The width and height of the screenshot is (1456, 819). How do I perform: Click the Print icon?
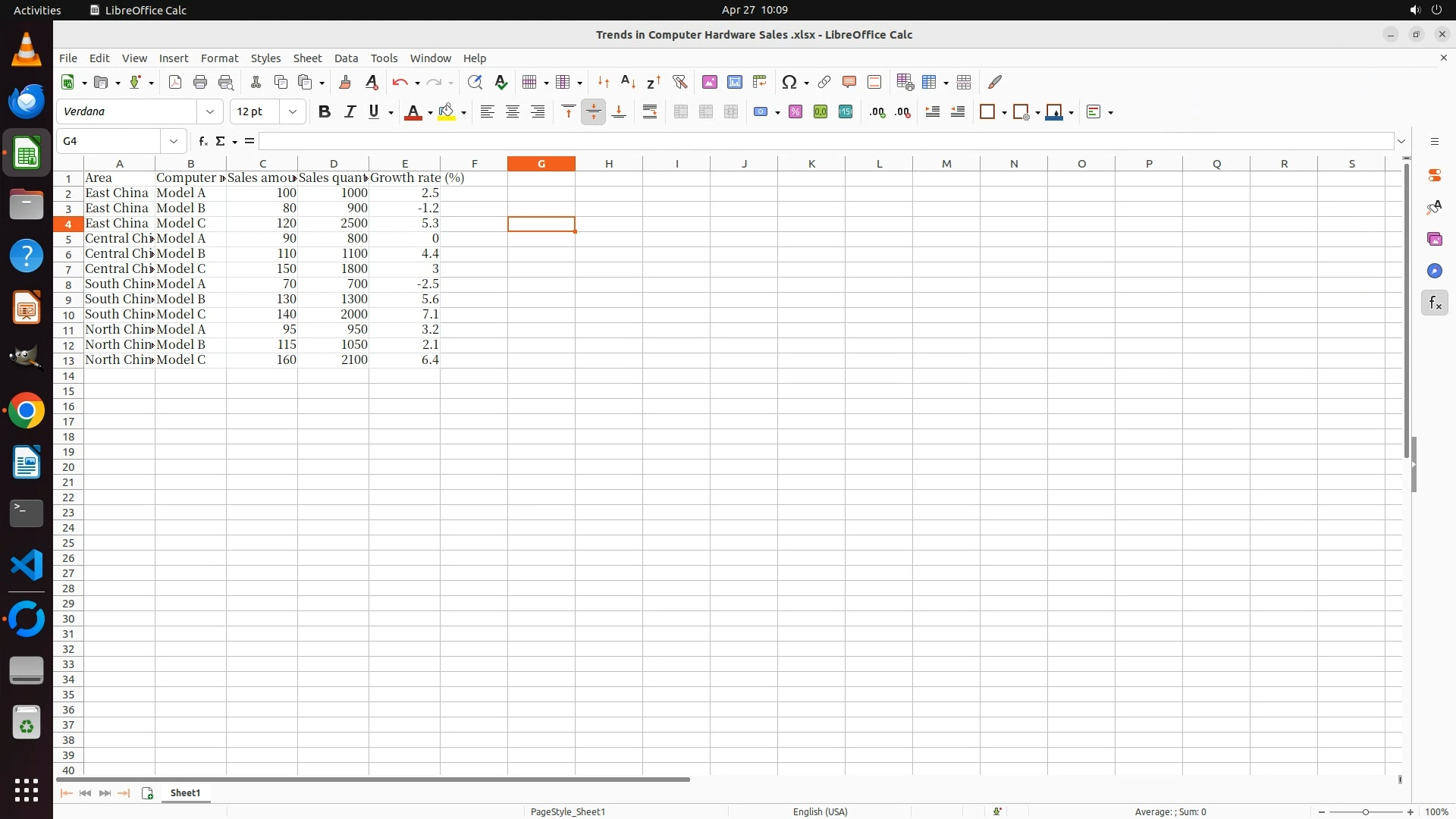200,82
